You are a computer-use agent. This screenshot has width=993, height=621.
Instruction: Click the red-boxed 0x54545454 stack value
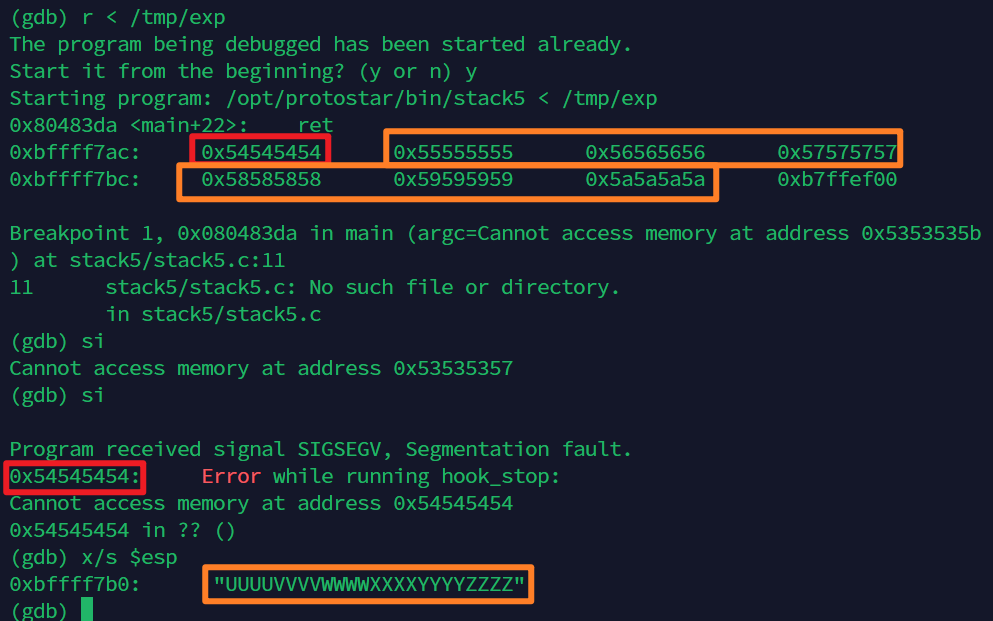pos(261,152)
